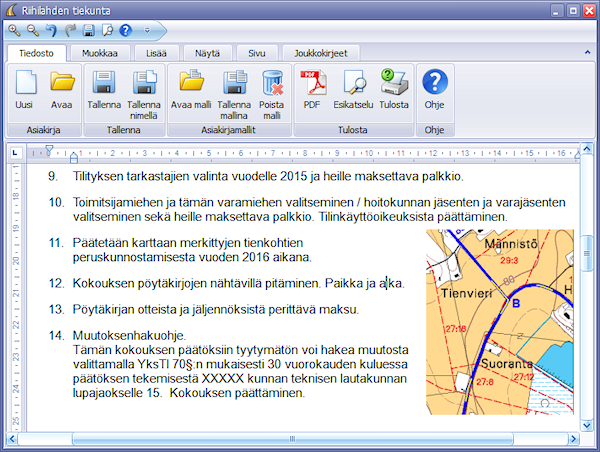Image resolution: width=600 pixels, height=452 pixels.
Task: Click the undo arrow in quick toolbar
Action: tap(51, 31)
